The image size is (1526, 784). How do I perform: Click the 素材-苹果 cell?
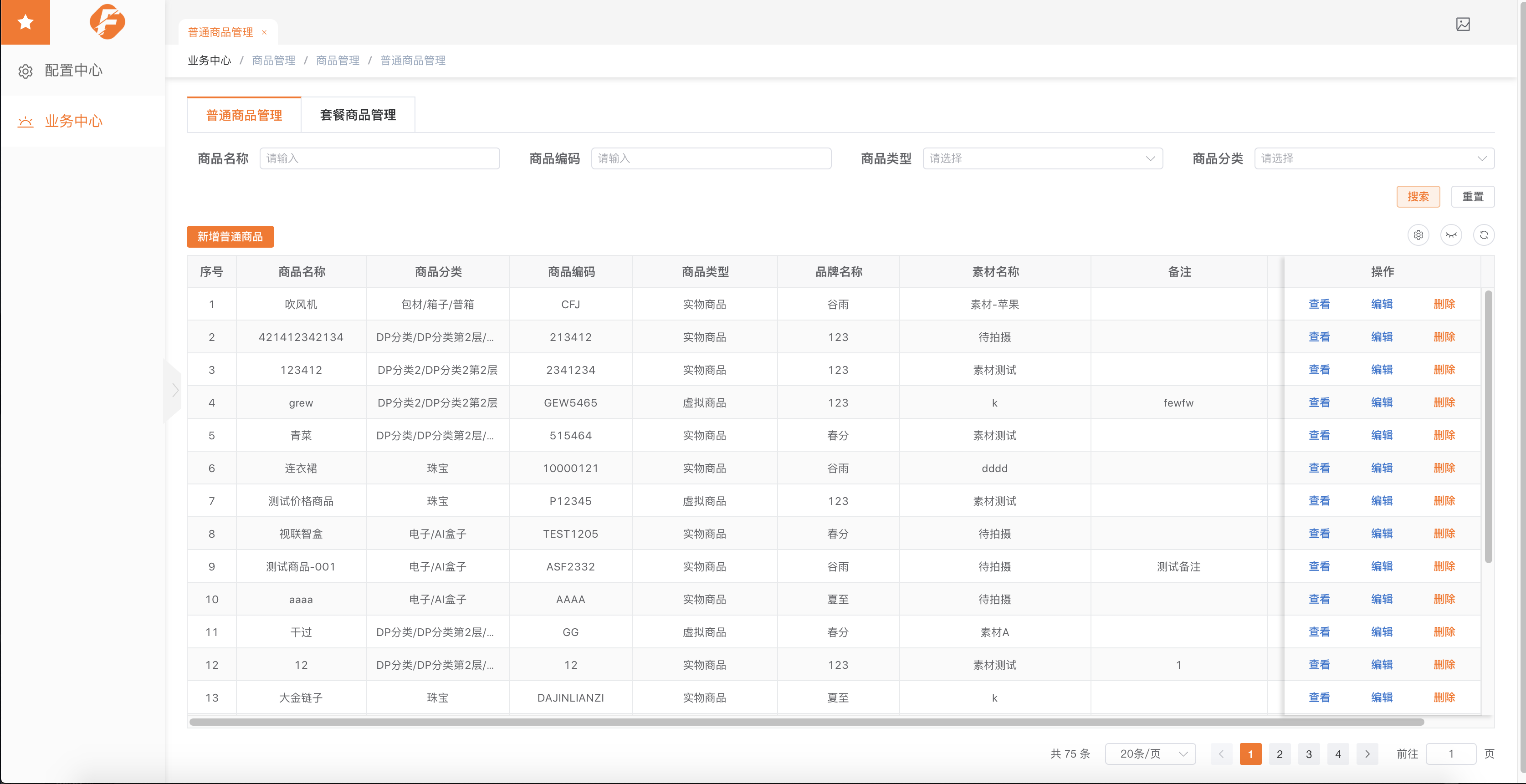click(994, 305)
